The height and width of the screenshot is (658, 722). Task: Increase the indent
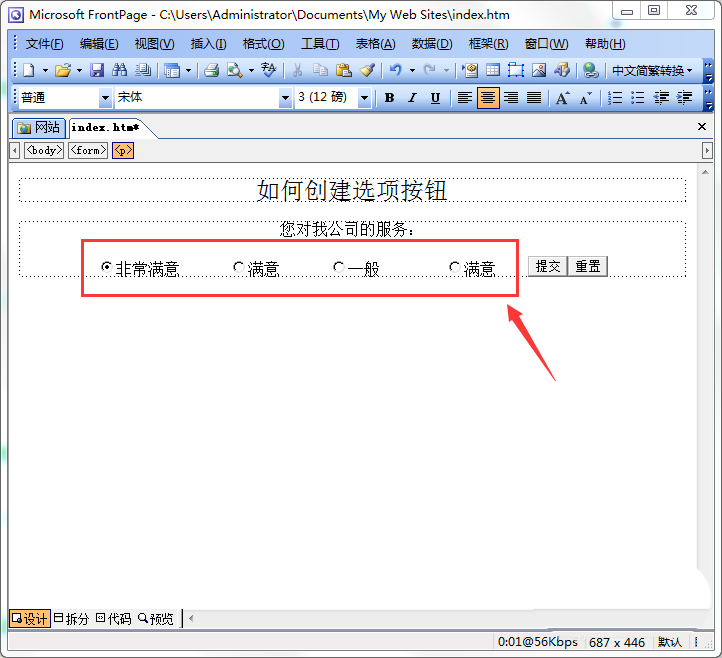point(684,98)
